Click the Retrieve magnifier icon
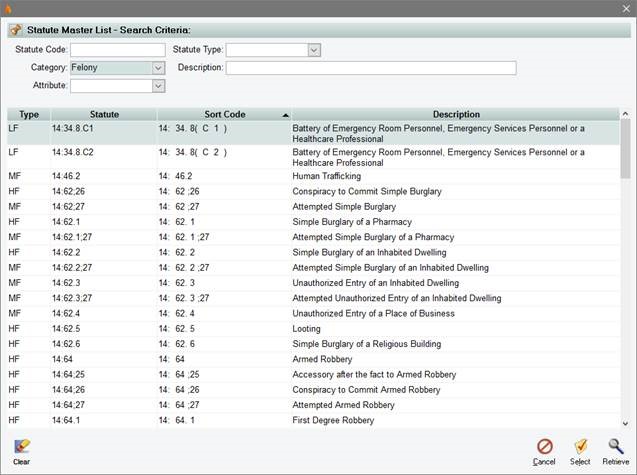Image resolution: width=637 pixels, height=475 pixels. tap(615, 447)
